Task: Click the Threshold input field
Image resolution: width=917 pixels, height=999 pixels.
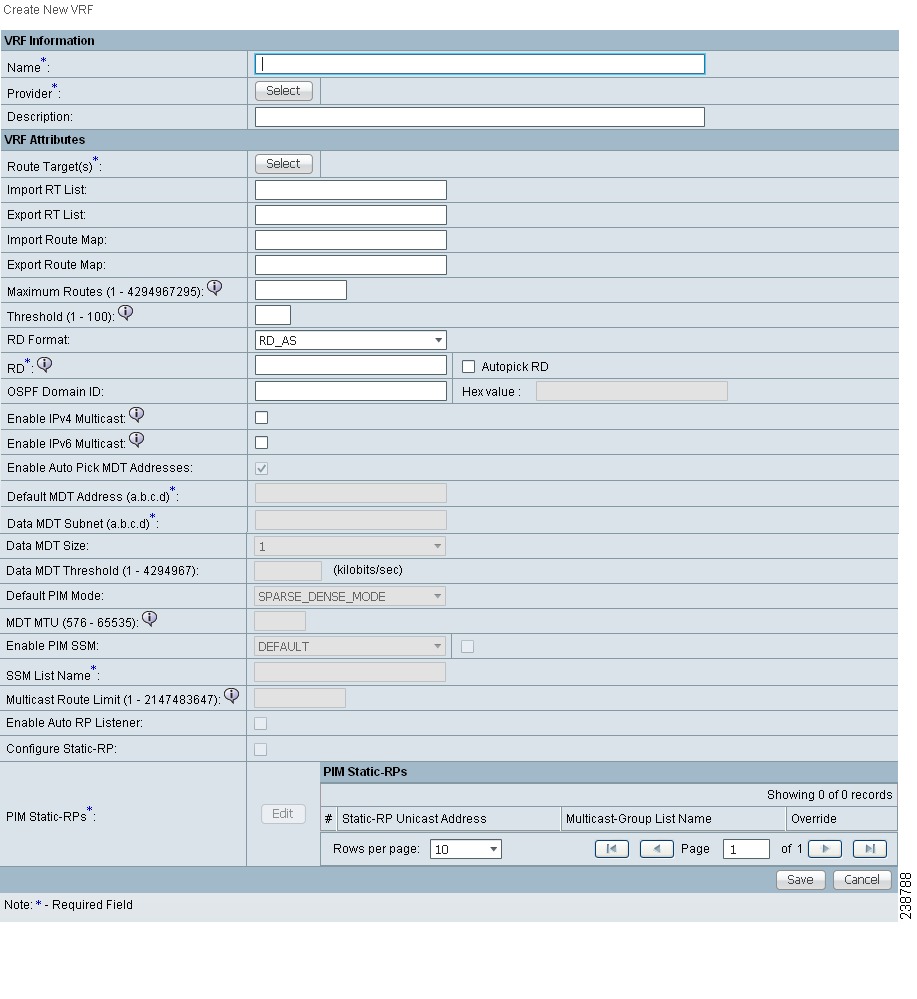Action: pyautogui.click(x=273, y=315)
